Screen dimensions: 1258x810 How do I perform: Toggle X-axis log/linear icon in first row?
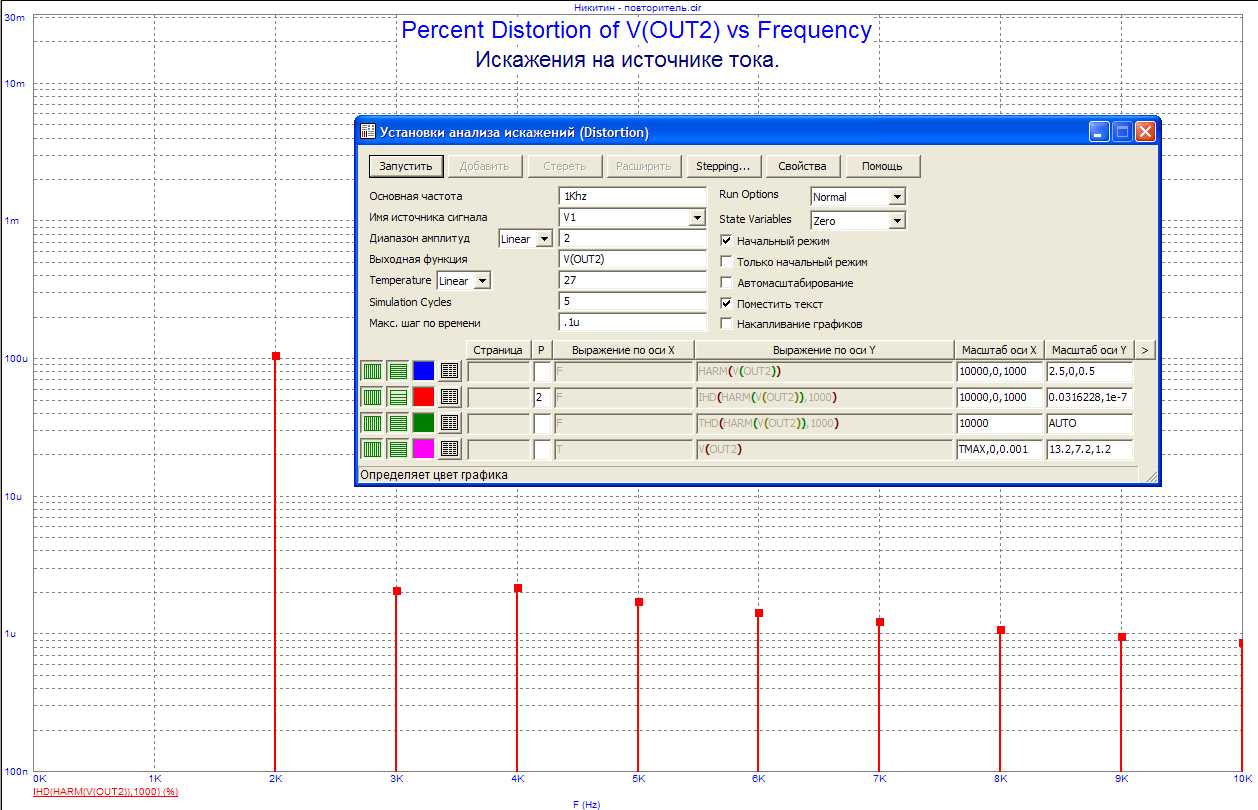point(372,371)
